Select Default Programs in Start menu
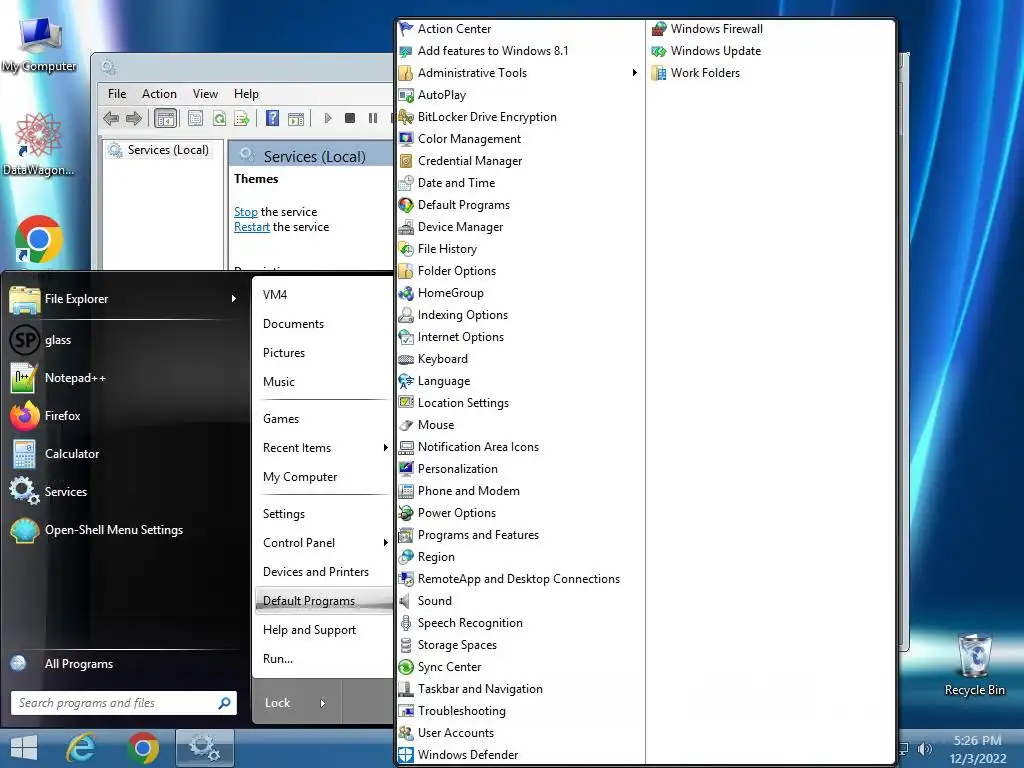The width and height of the screenshot is (1024, 768). (325, 601)
